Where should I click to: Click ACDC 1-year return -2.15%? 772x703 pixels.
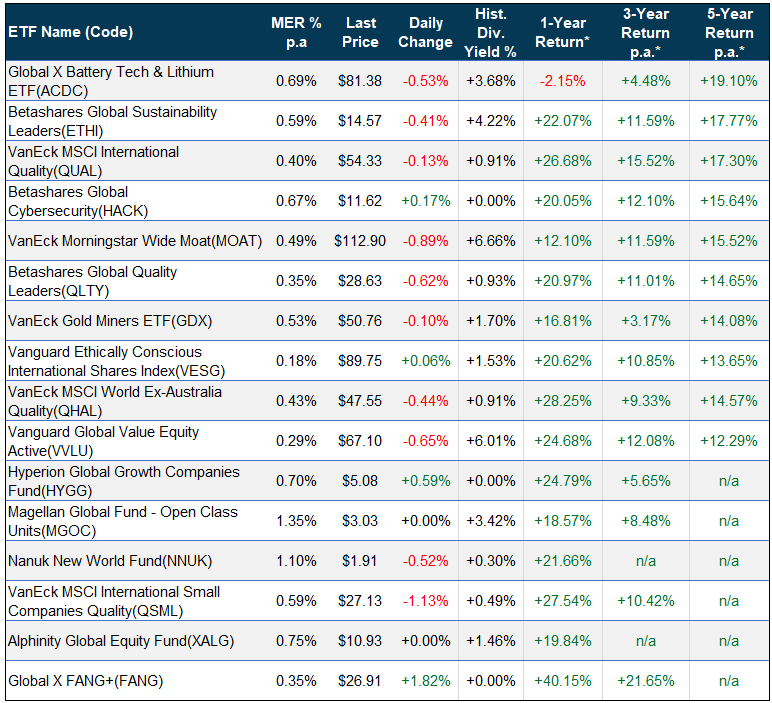tap(562, 81)
